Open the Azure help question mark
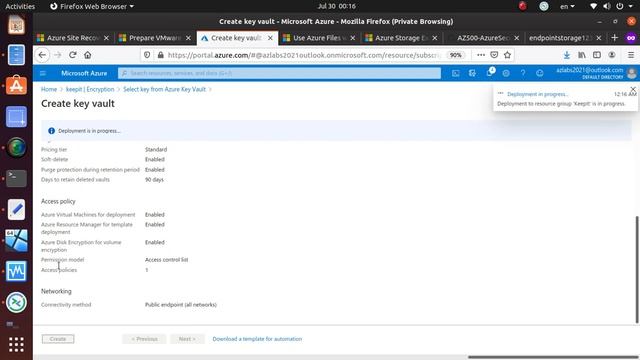The height and width of the screenshot is (360, 640). 523,73
